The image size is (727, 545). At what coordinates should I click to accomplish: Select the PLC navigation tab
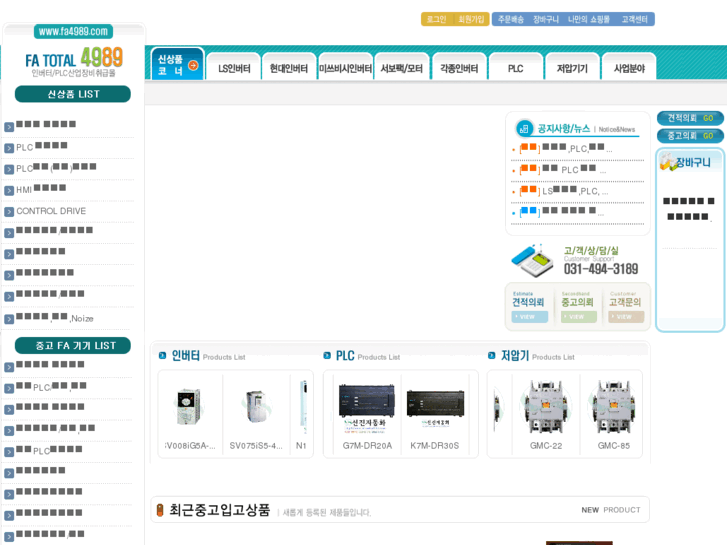[516, 68]
